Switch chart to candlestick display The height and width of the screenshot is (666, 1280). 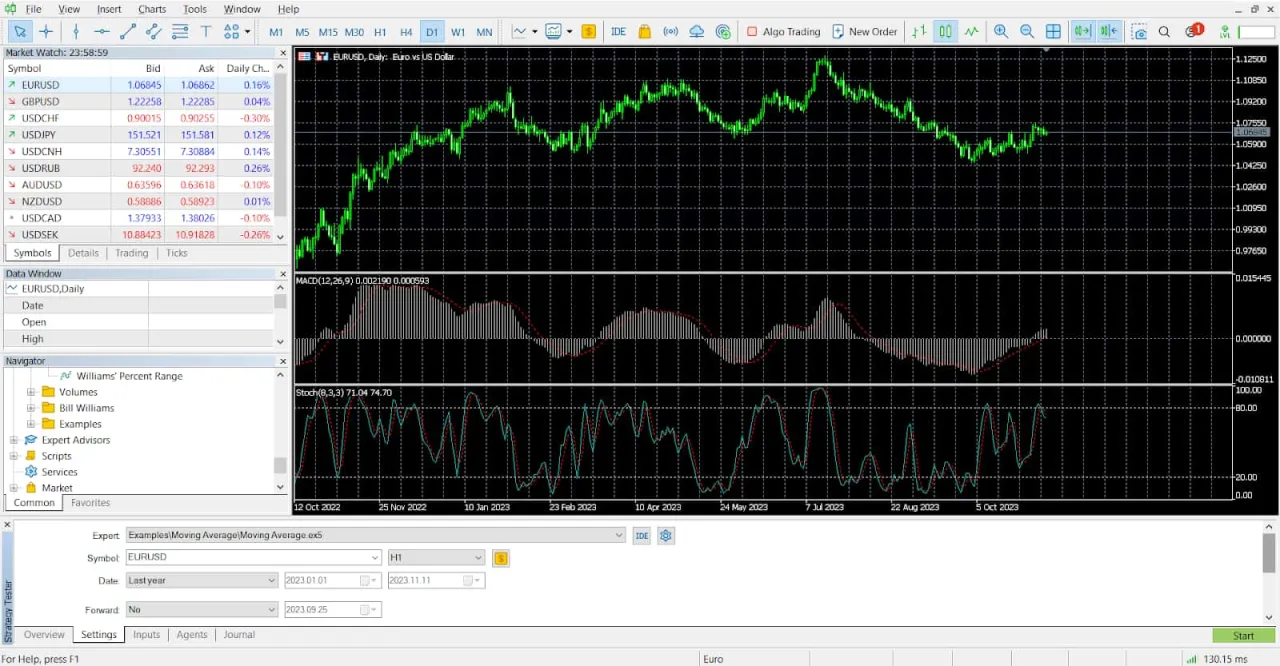tap(945, 31)
